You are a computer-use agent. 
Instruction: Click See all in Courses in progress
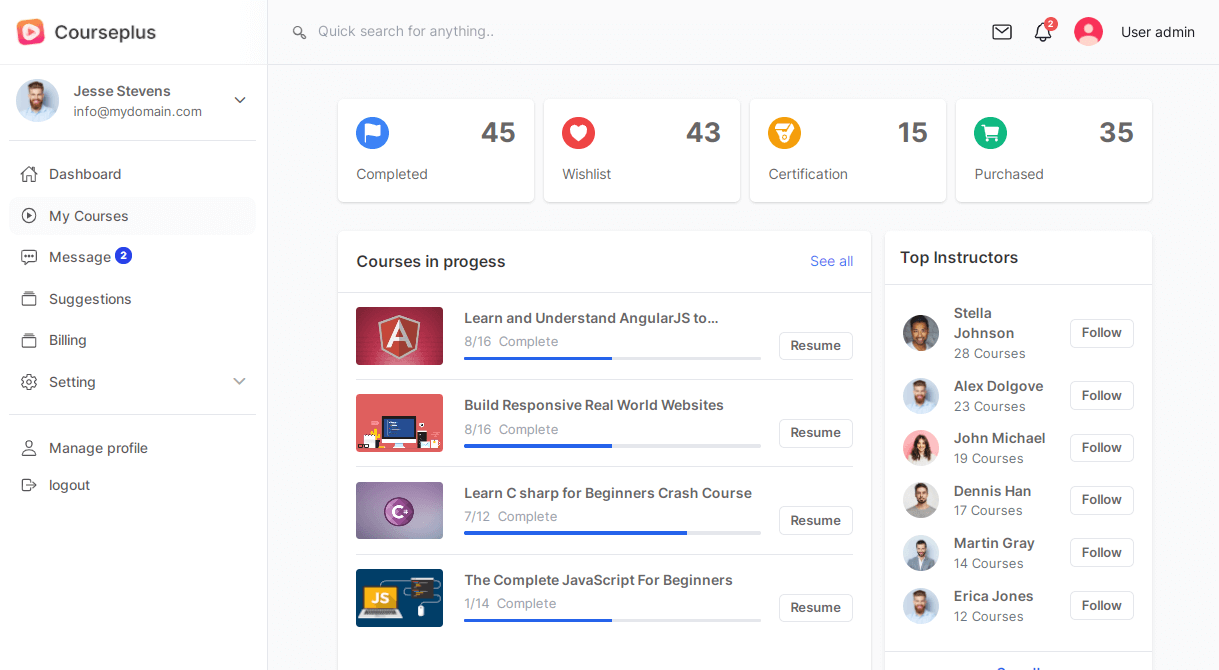831,261
